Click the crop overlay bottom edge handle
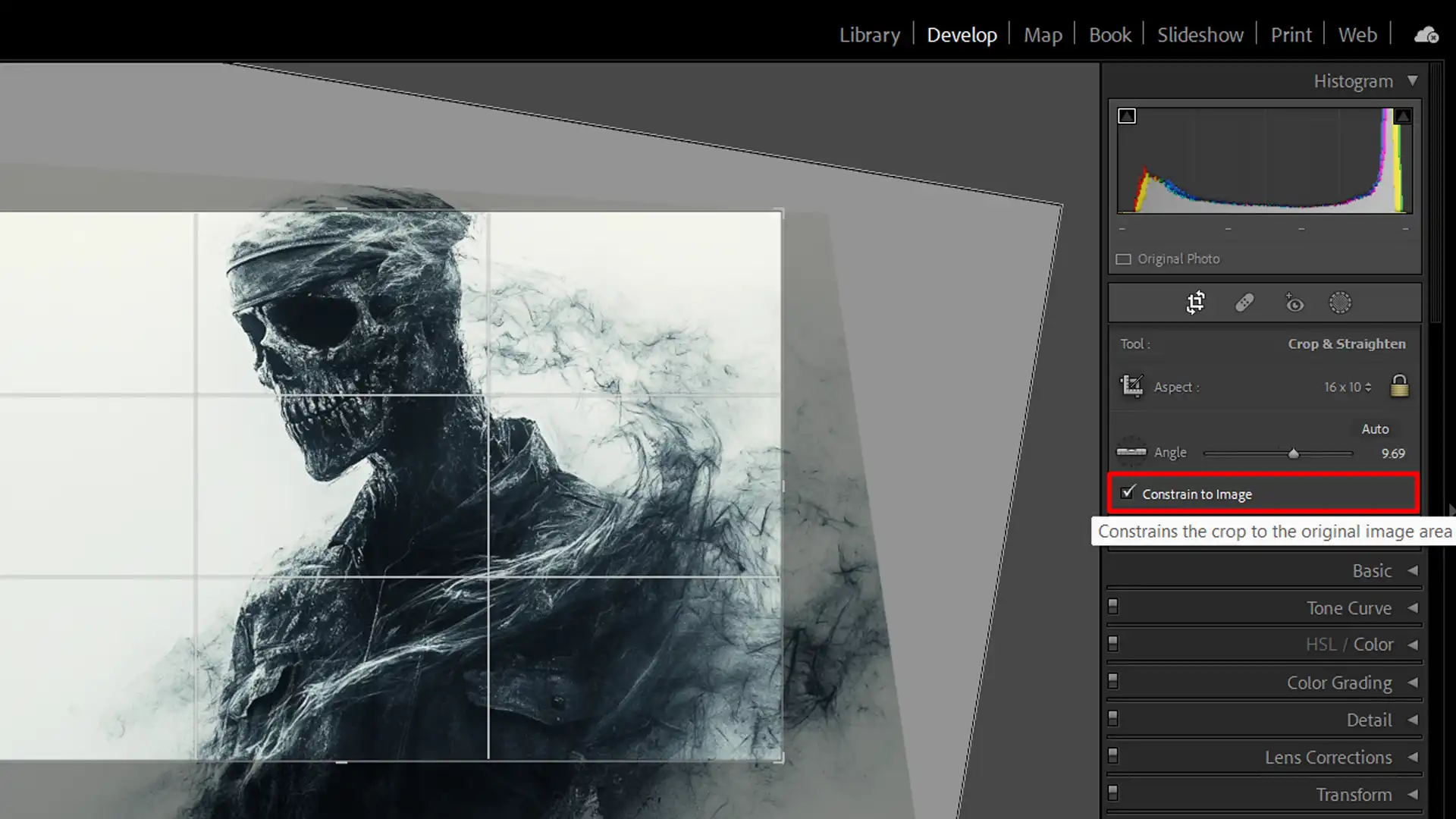1456x819 pixels. (341, 761)
